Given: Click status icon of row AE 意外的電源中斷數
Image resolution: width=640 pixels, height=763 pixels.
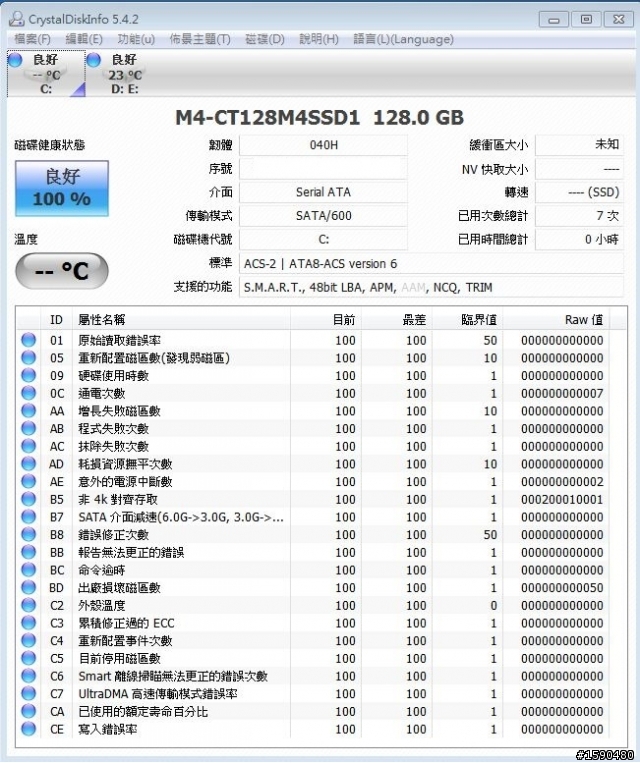Looking at the screenshot, I should coord(29,481).
